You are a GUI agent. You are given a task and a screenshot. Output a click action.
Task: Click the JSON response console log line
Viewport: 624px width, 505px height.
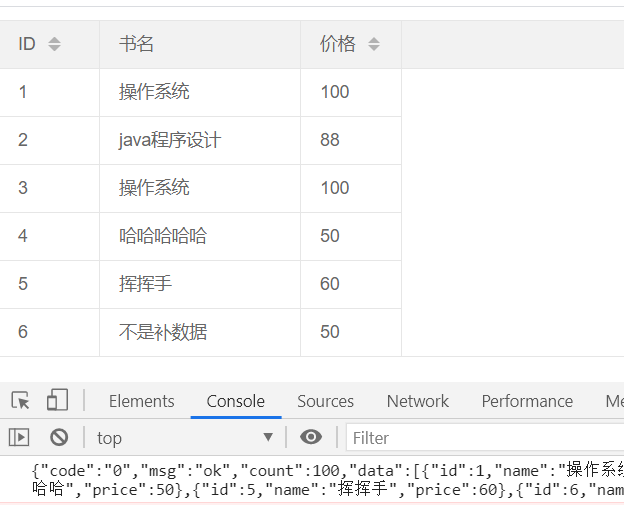tap(328, 480)
